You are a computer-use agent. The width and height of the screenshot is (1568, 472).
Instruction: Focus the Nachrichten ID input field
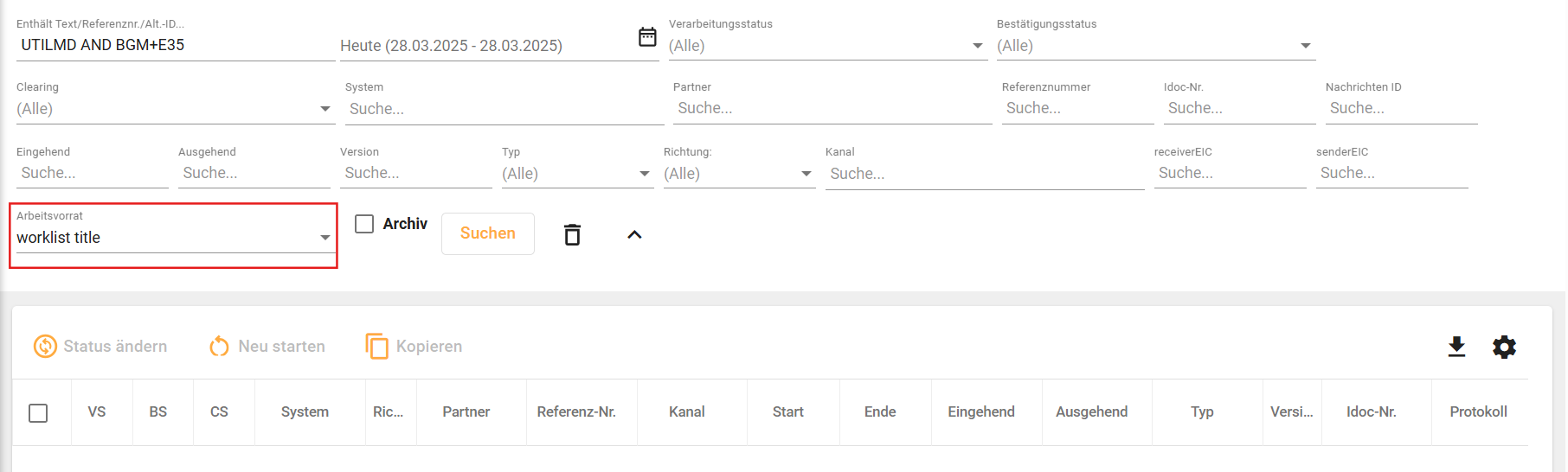1400,109
